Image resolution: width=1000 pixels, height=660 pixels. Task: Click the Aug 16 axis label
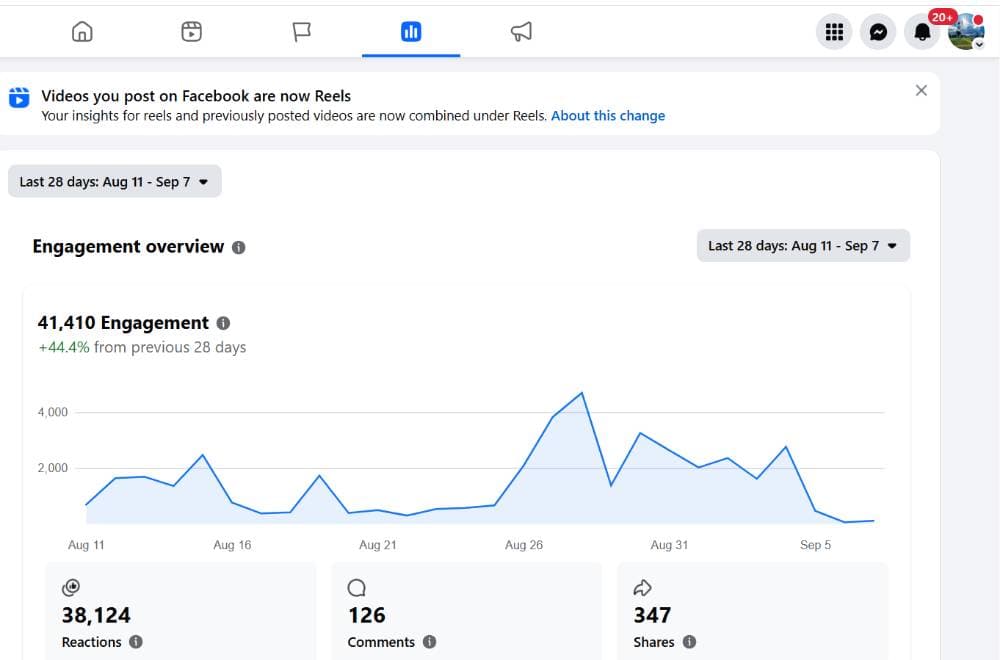click(x=232, y=545)
